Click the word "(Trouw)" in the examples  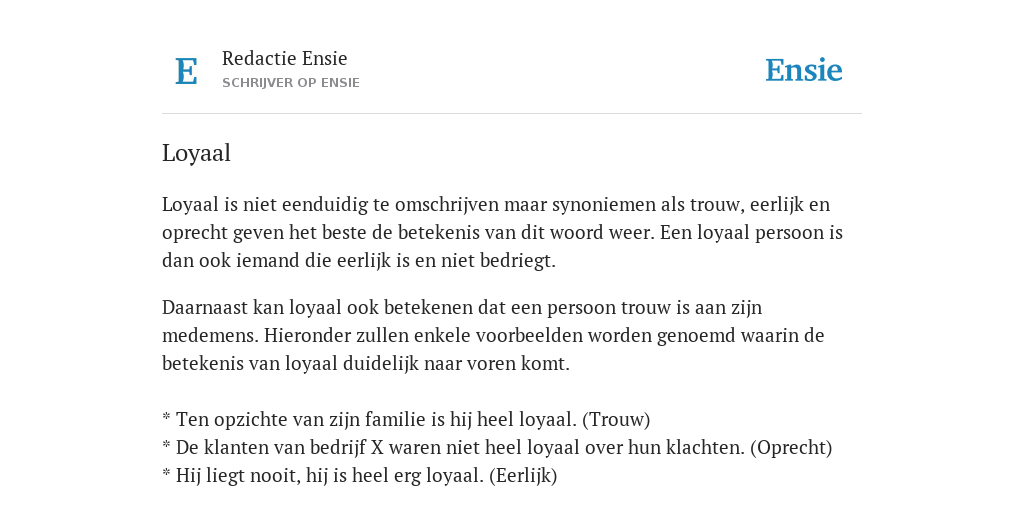tap(616, 419)
